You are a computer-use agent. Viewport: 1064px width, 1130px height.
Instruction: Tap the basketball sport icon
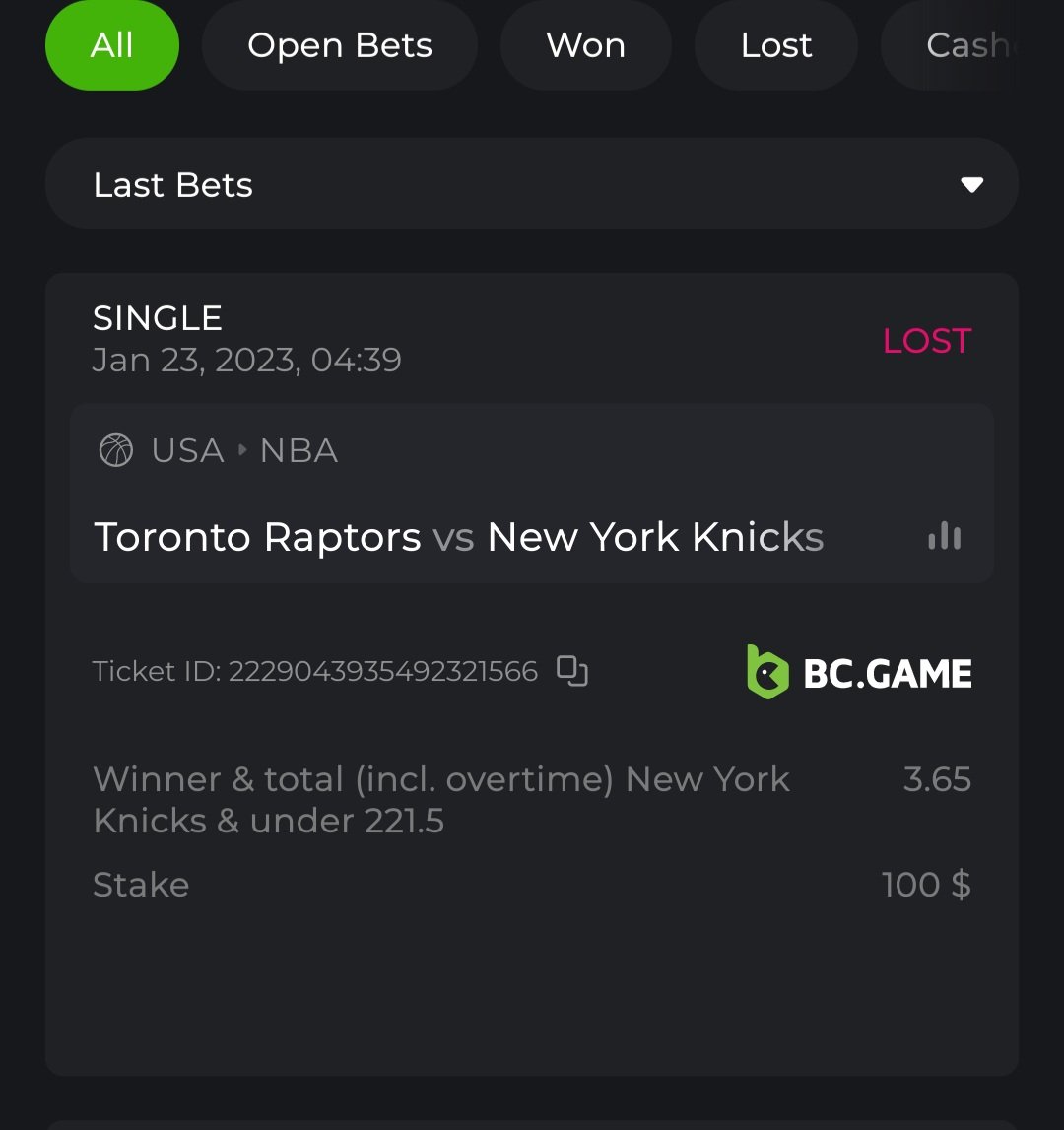tap(116, 451)
